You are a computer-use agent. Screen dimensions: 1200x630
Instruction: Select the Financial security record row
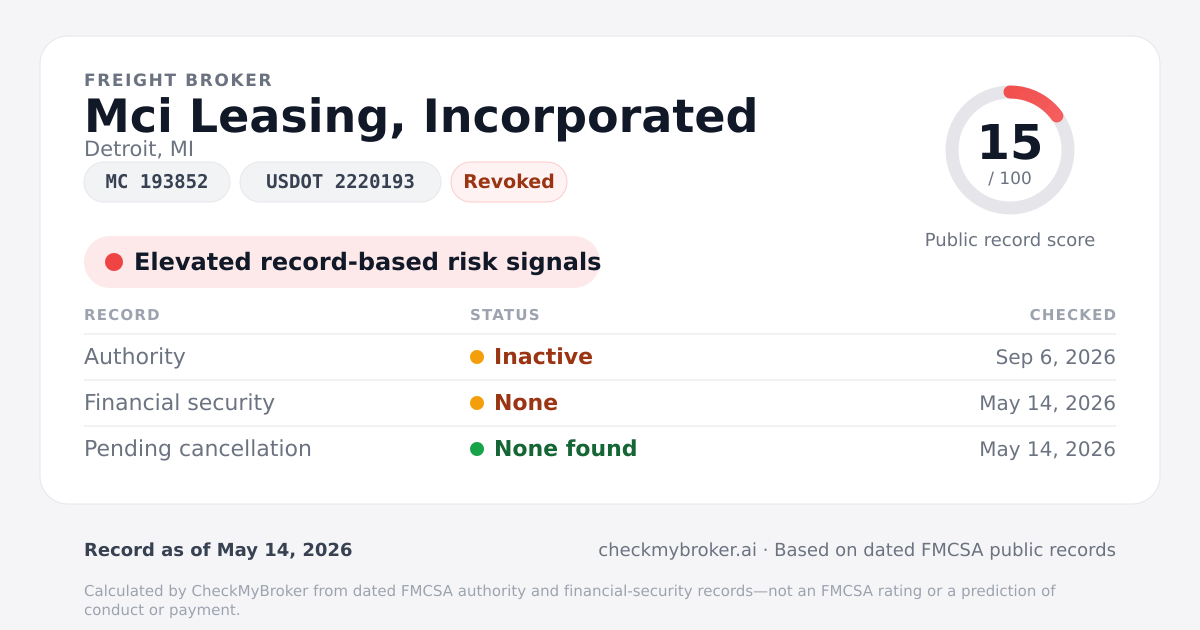point(600,403)
